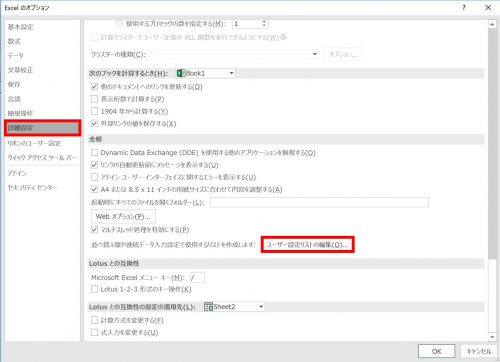Select the 使用するプロセッサの数を指定する radio button

point(119,24)
